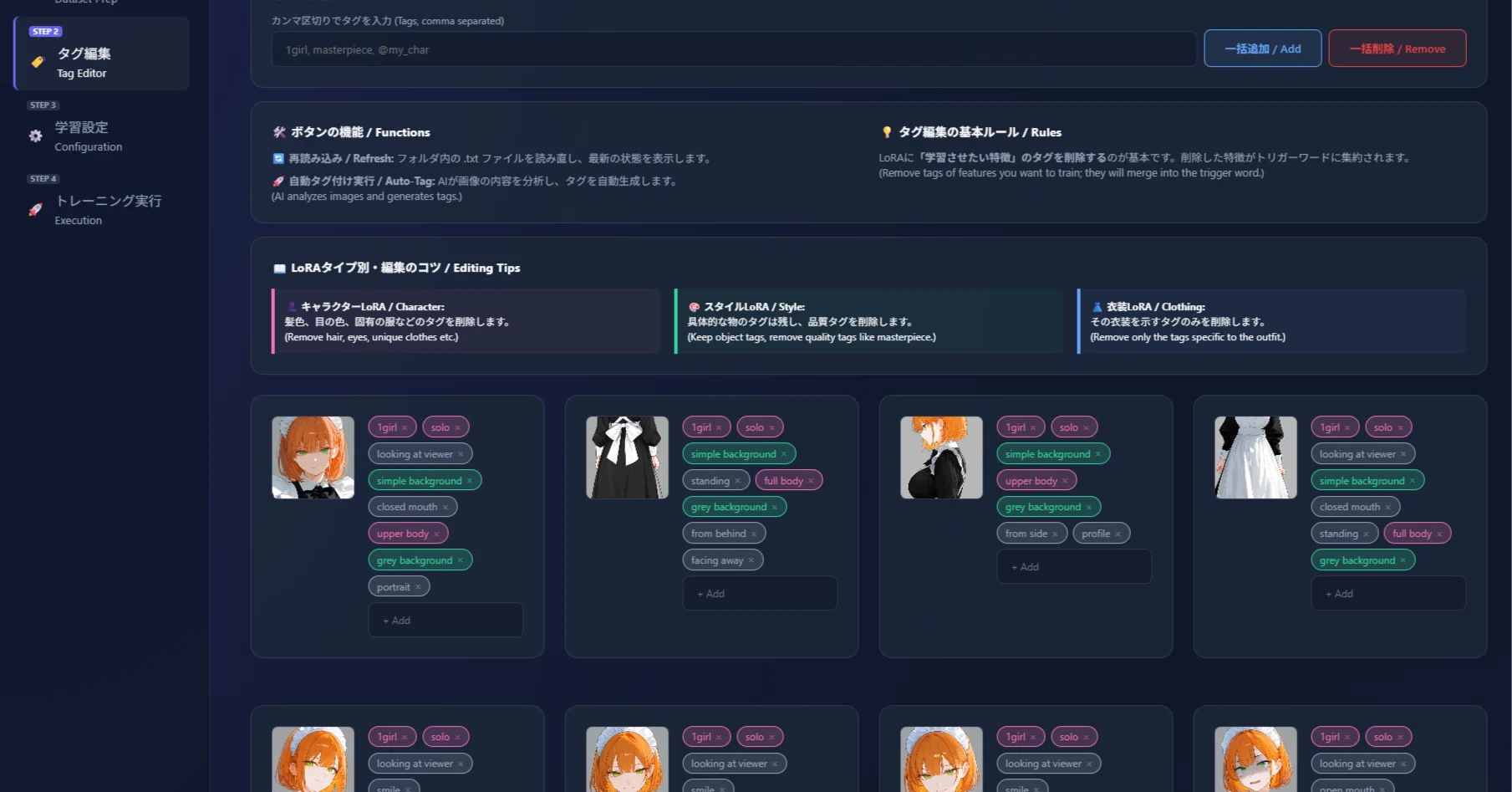Select the キャラクターLoRA / Character tip card
The width and height of the screenshot is (1512, 792).
coord(466,321)
